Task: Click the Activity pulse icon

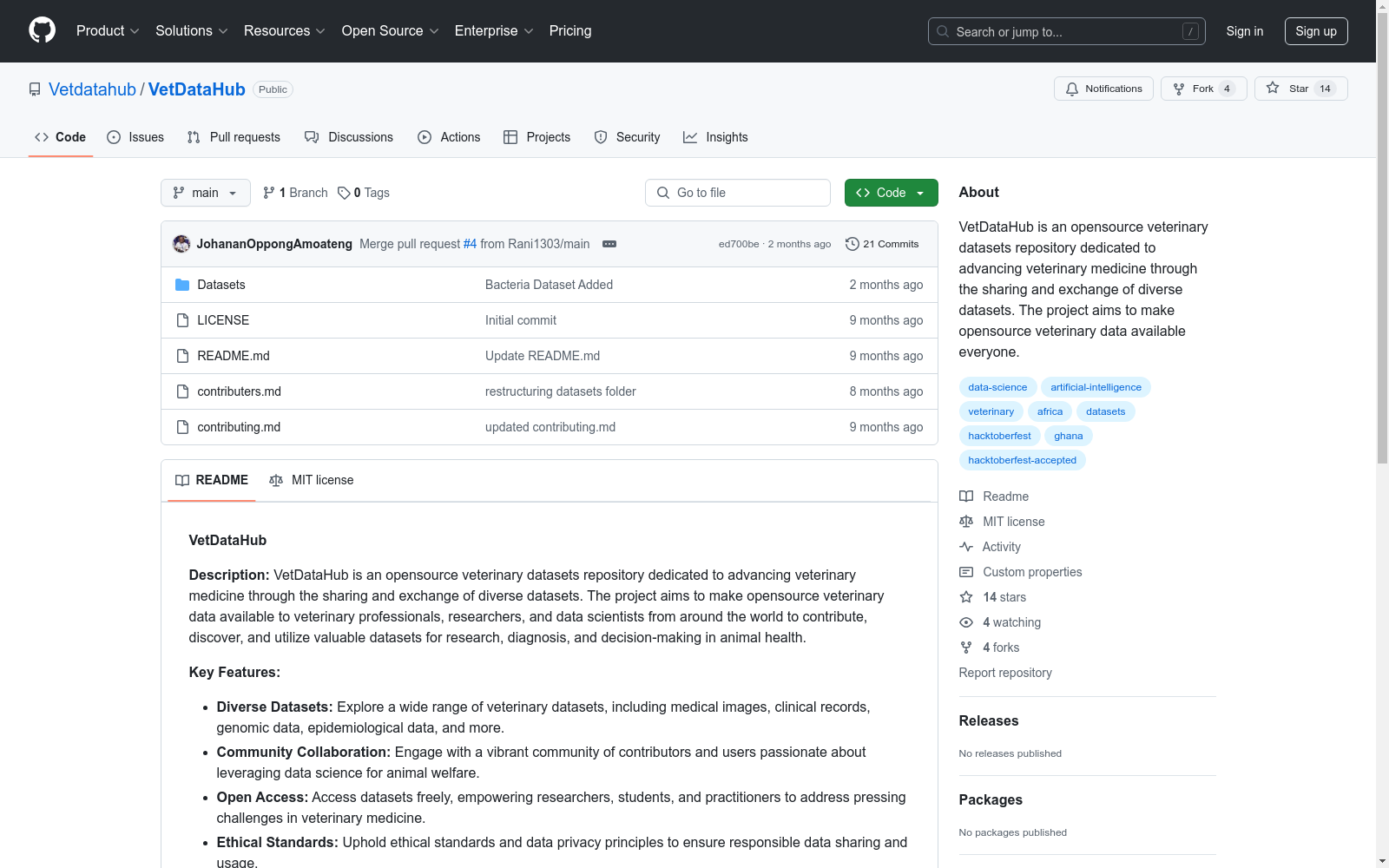Action: click(x=966, y=547)
